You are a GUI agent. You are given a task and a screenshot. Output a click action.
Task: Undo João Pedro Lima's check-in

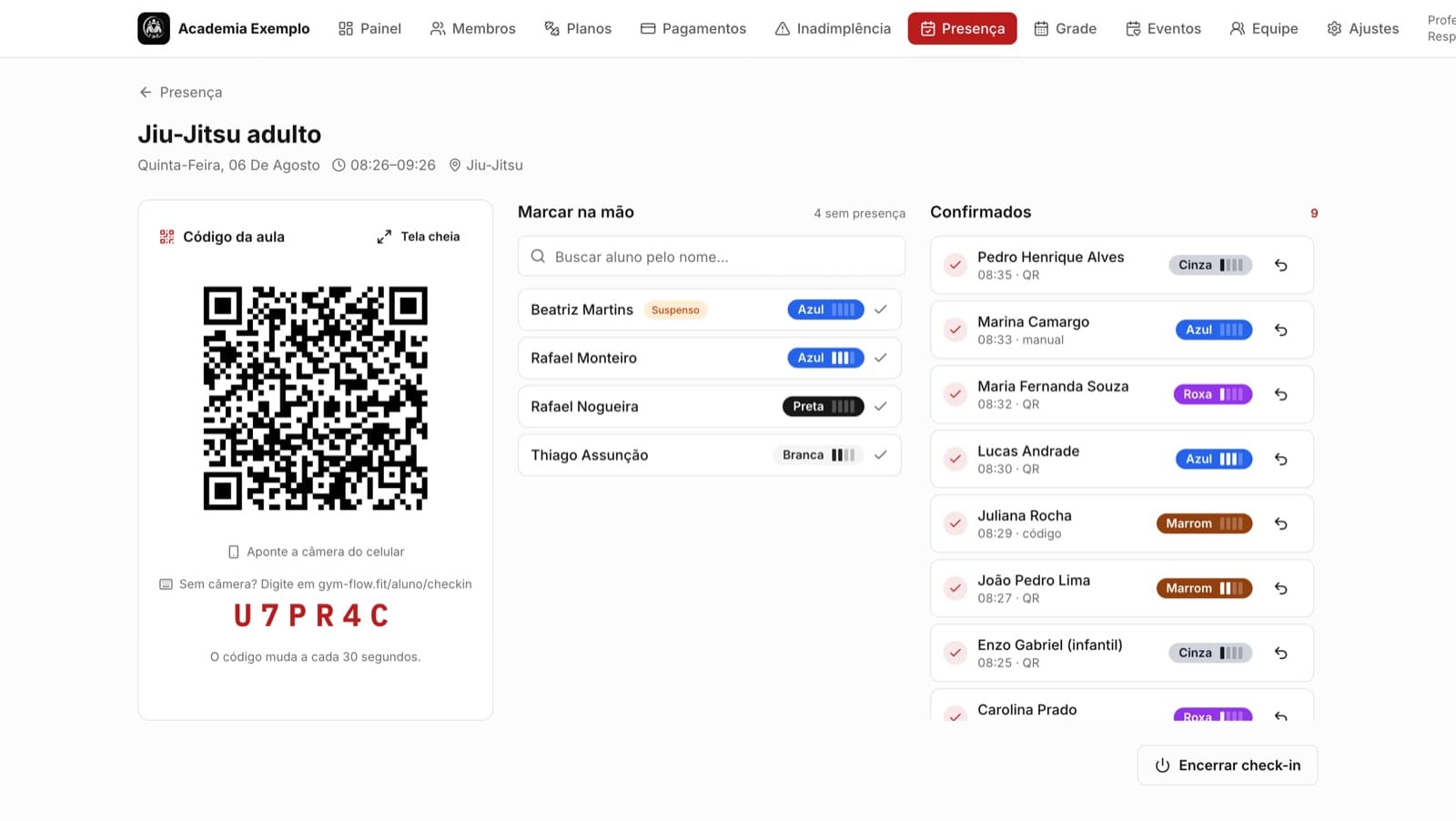click(x=1280, y=589)
